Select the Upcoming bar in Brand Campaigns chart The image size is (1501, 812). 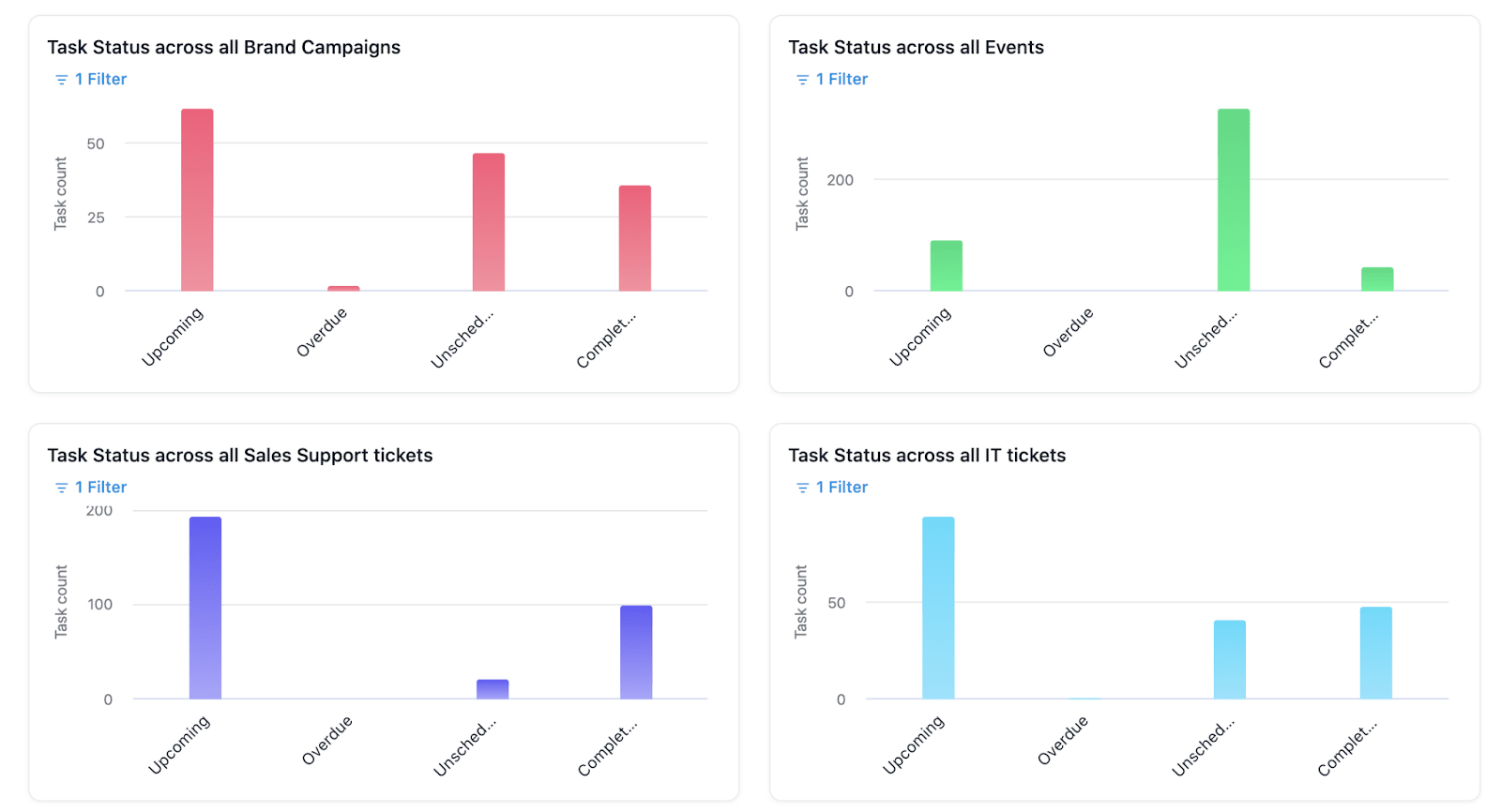pos(196,197)
